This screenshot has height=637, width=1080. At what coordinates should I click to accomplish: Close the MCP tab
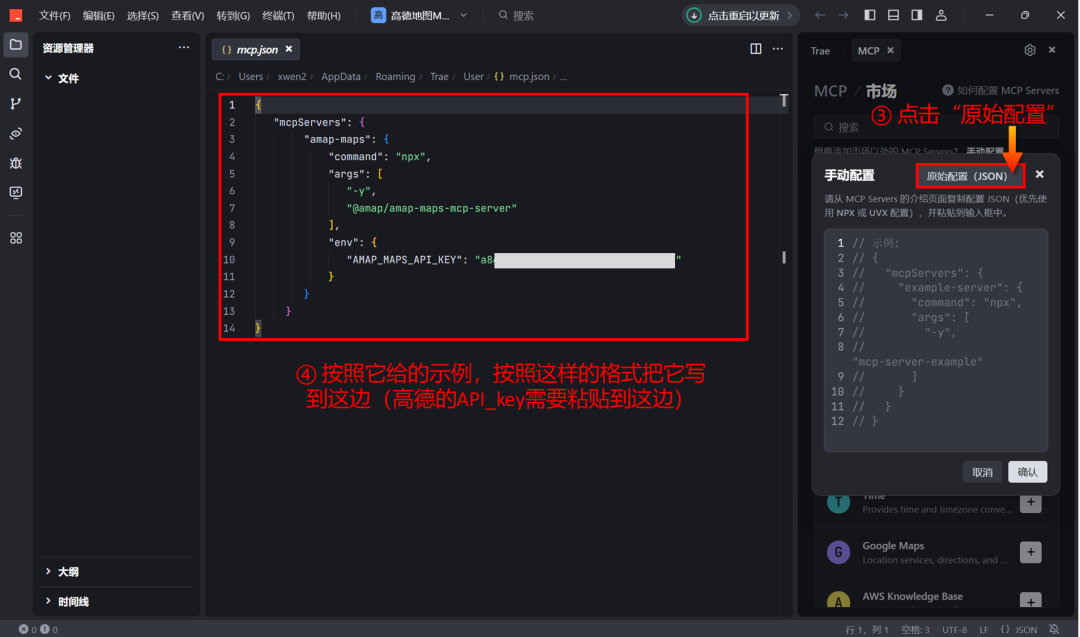[891, 50]
